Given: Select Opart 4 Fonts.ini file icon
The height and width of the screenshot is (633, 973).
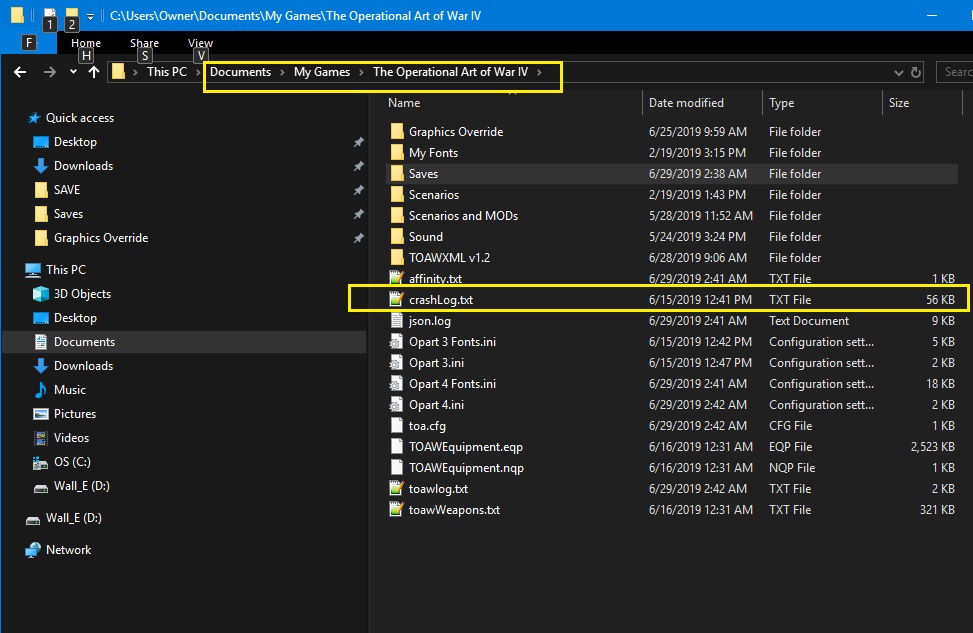Looking at the screenshot, I should [x=397, y=384].
